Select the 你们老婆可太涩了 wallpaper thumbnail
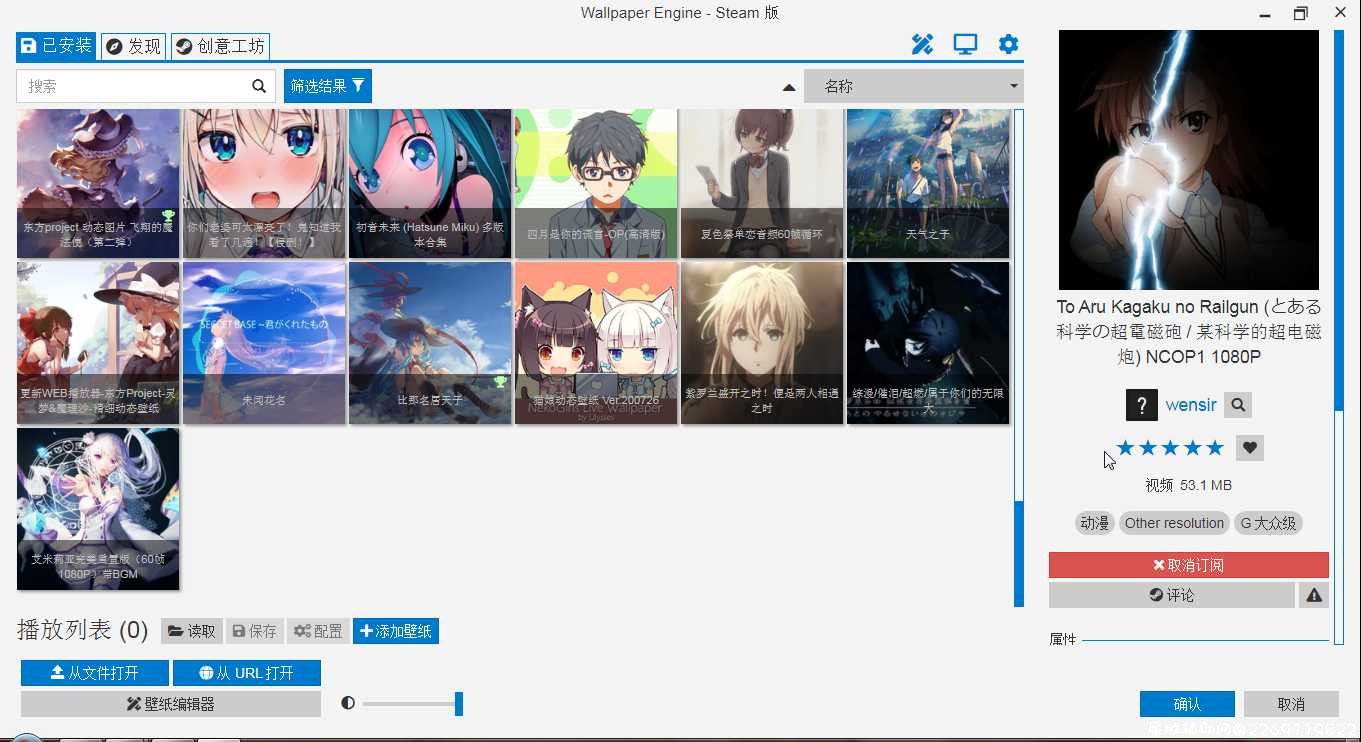This screenshot has height=742, width=1361. coord(264,183)
